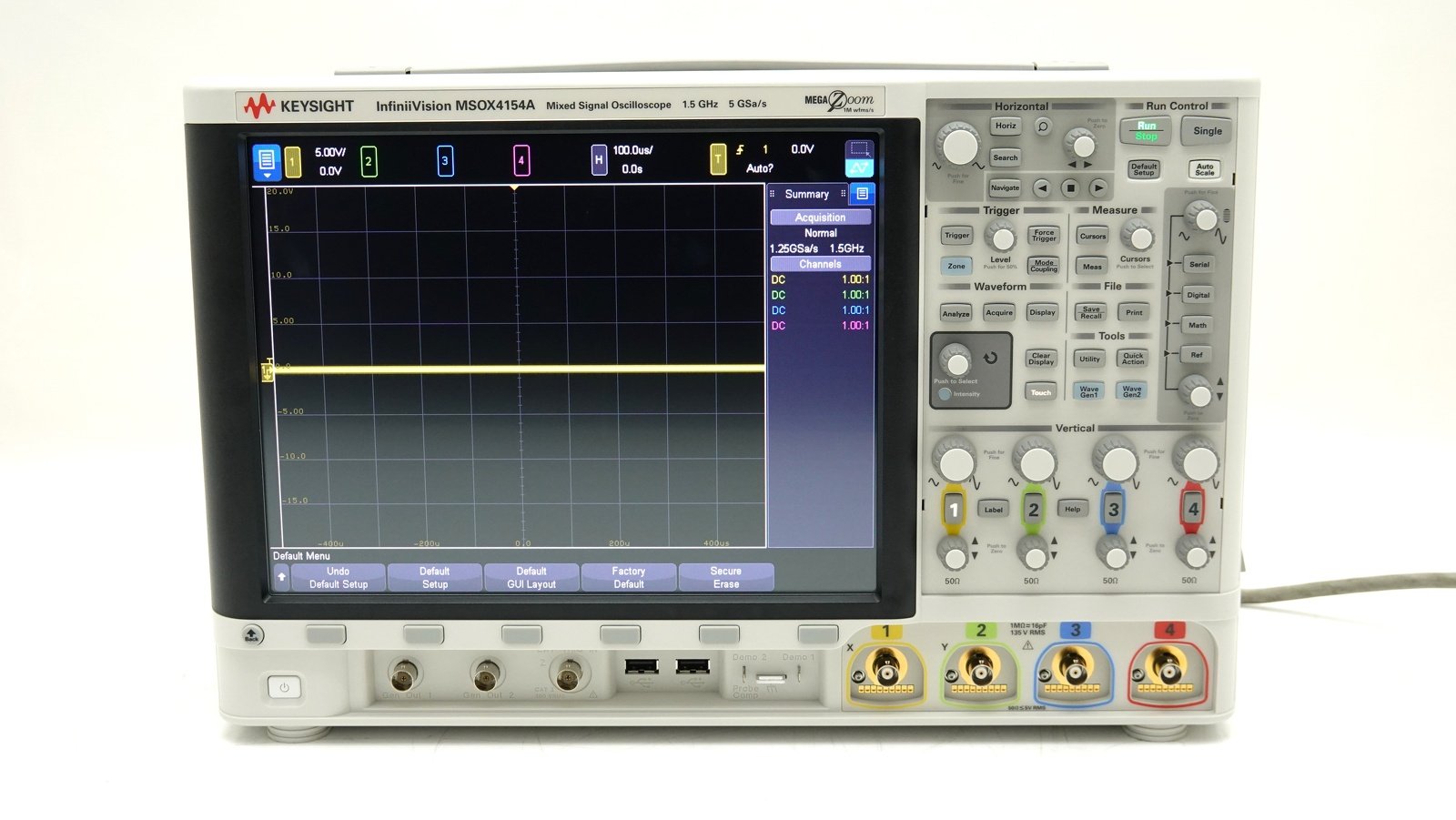Click the Analyze button
This screenshot has height=820, width=1456.
tap(955, 314)
